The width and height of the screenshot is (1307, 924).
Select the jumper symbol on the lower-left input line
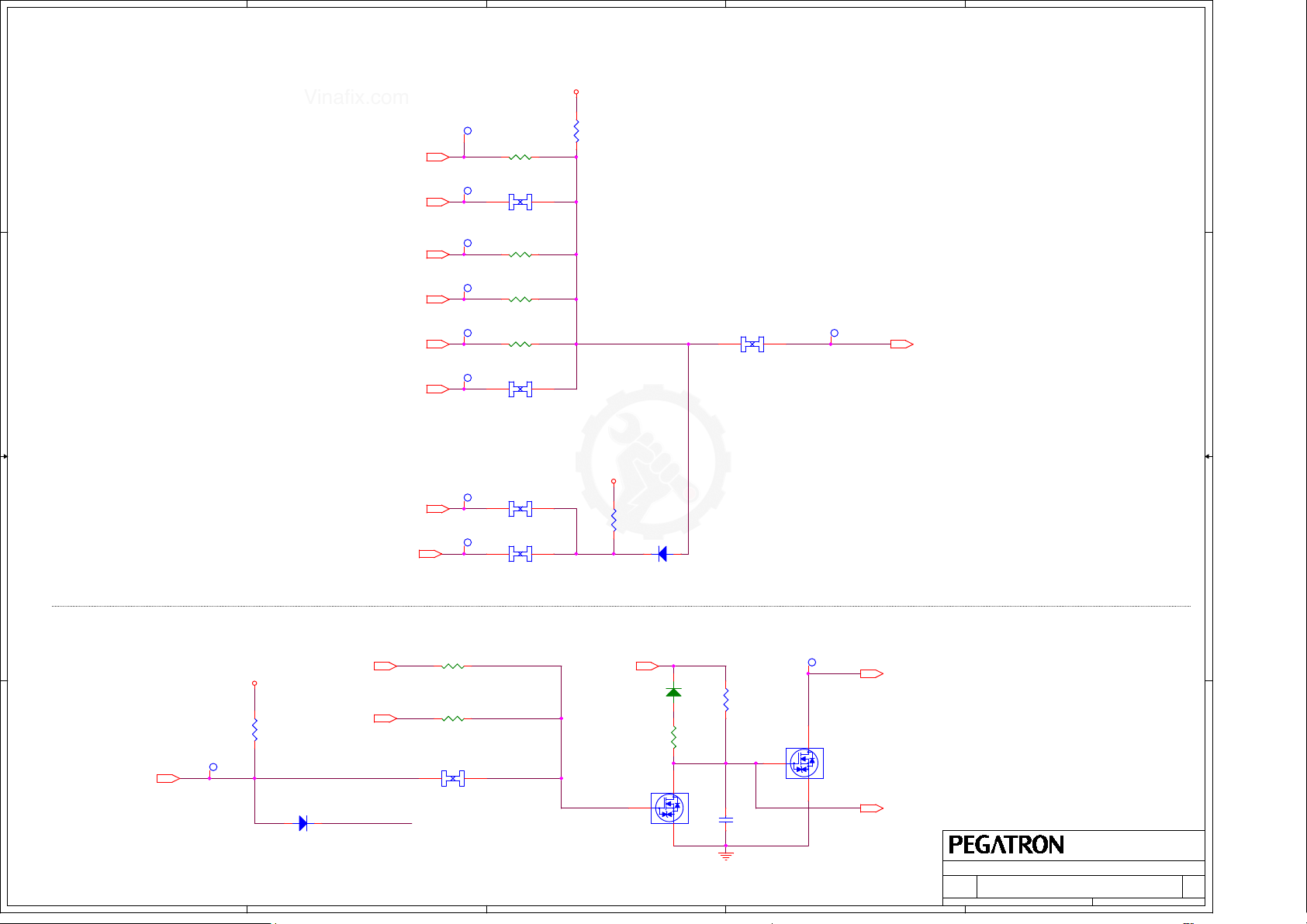[453, 778]
